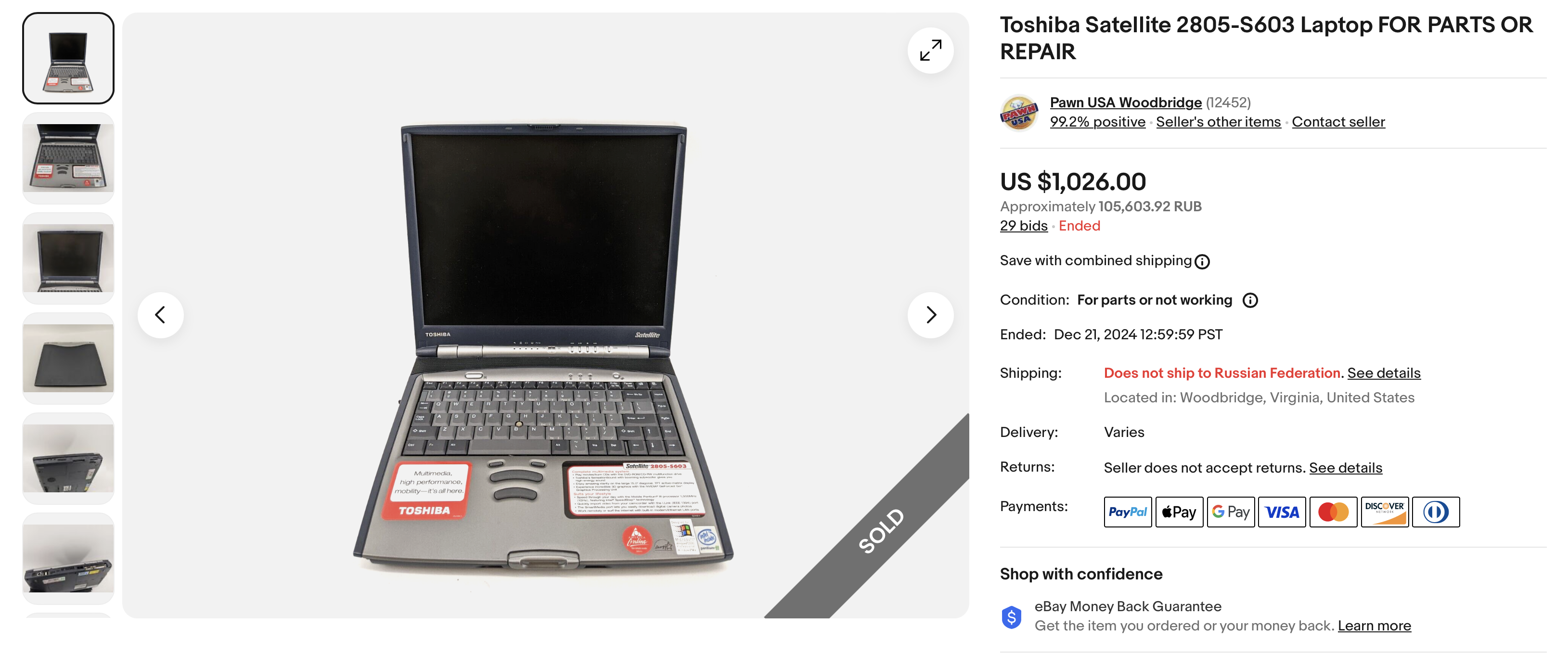This screenshot has width=1568, height=667.
Task: Open shipping See details link
Action: 1384,373
